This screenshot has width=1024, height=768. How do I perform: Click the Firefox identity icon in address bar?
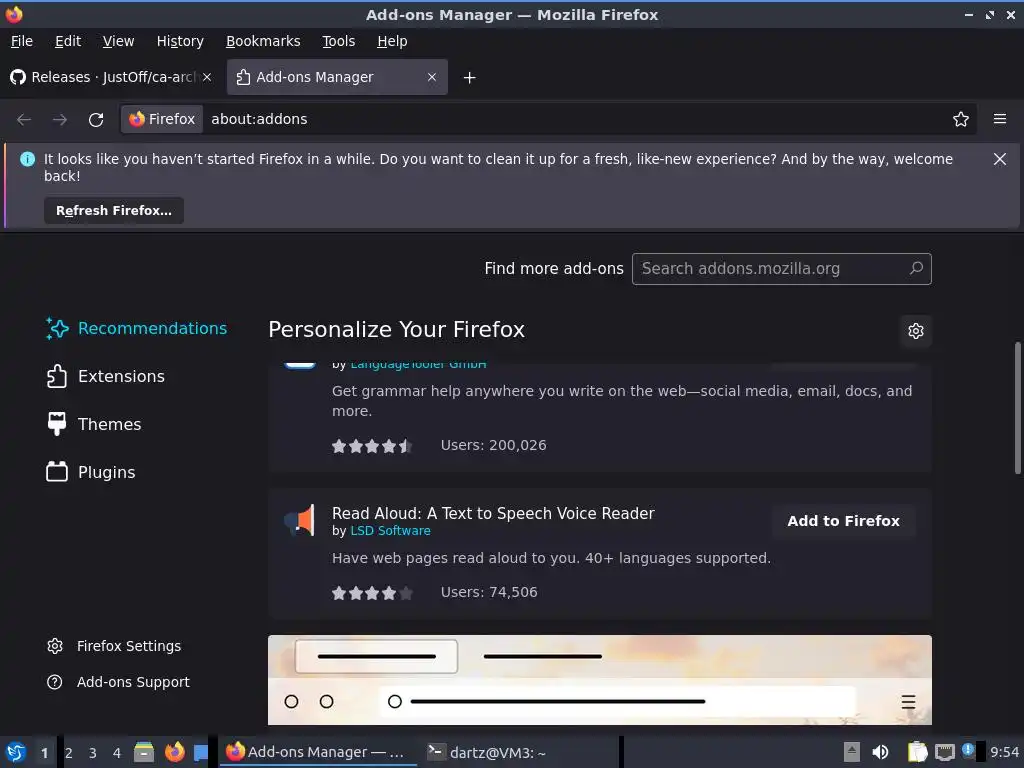click(x=163, y=119)
